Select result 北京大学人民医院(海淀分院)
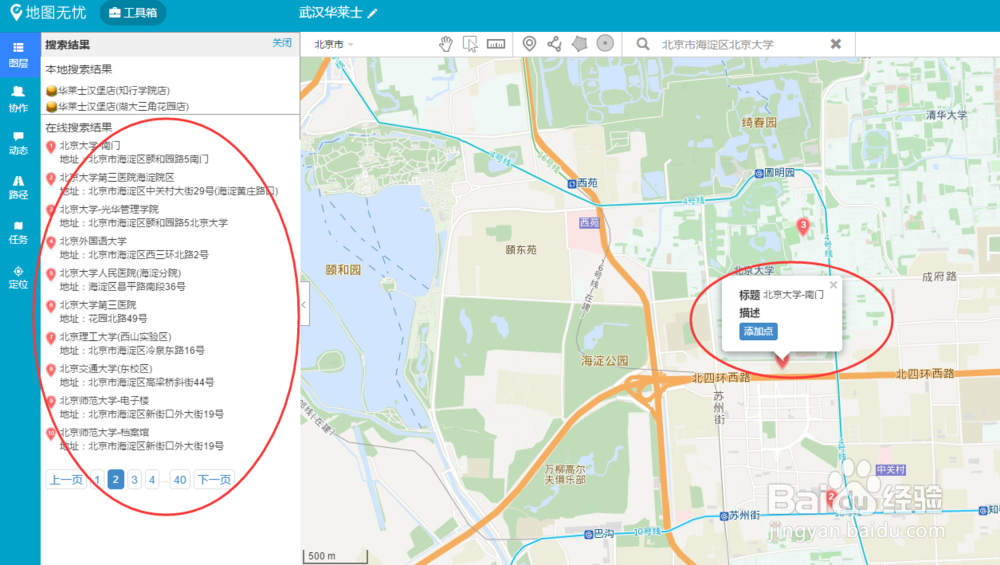1000x565 pixels. [x=120, y=273]
